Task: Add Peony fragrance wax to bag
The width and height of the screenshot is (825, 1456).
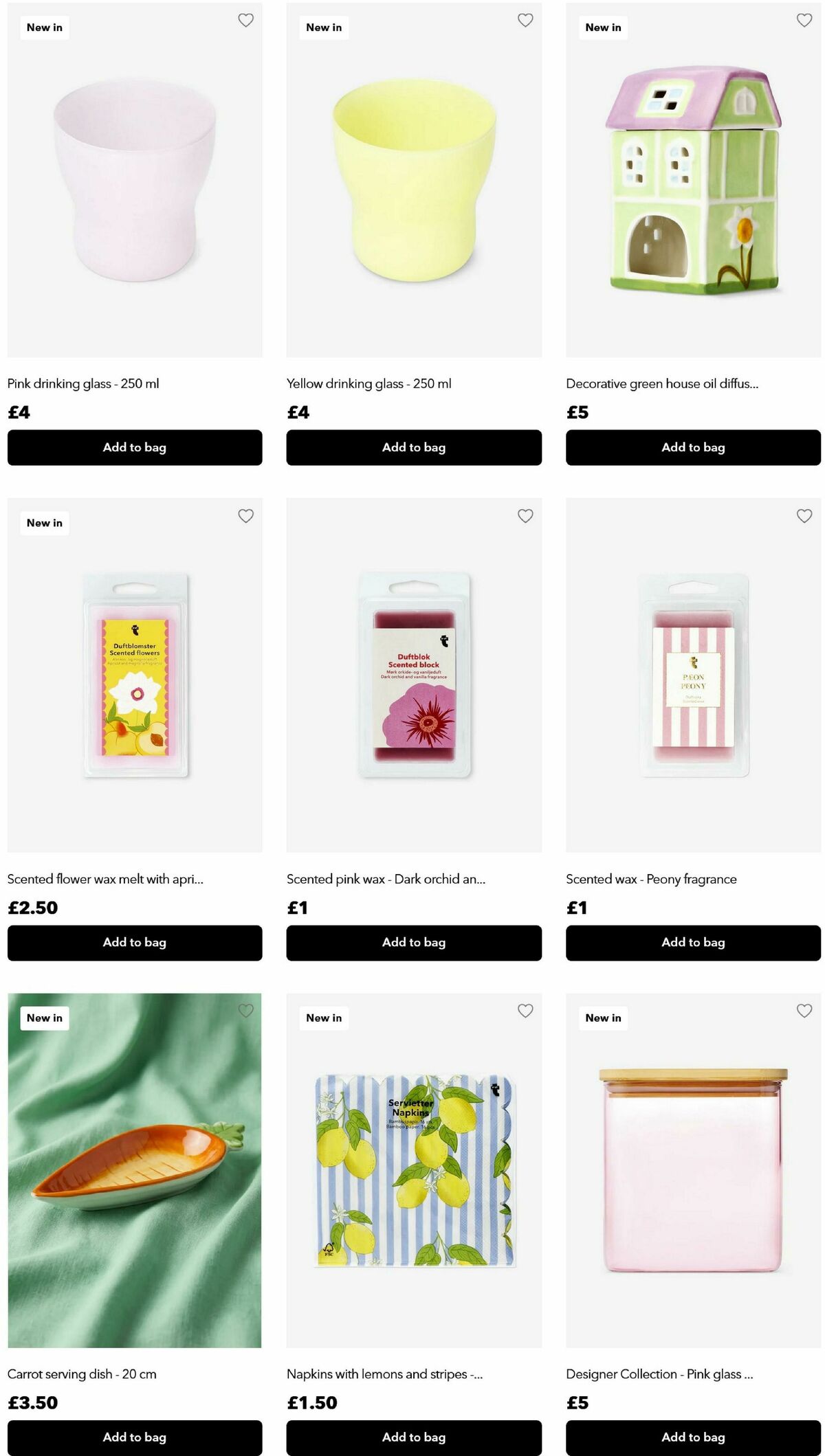Action: [693, 943]
